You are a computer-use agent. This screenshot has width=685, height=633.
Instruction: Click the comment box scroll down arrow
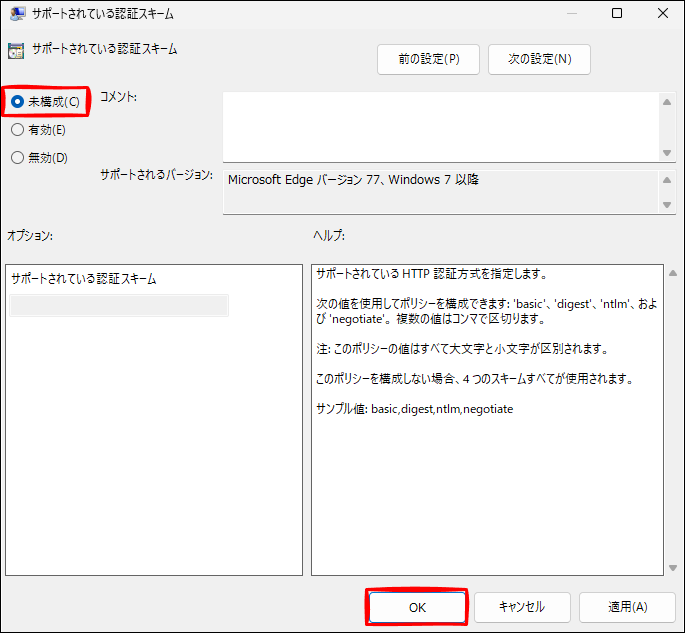pyautogui.click(x=667, y=152)
